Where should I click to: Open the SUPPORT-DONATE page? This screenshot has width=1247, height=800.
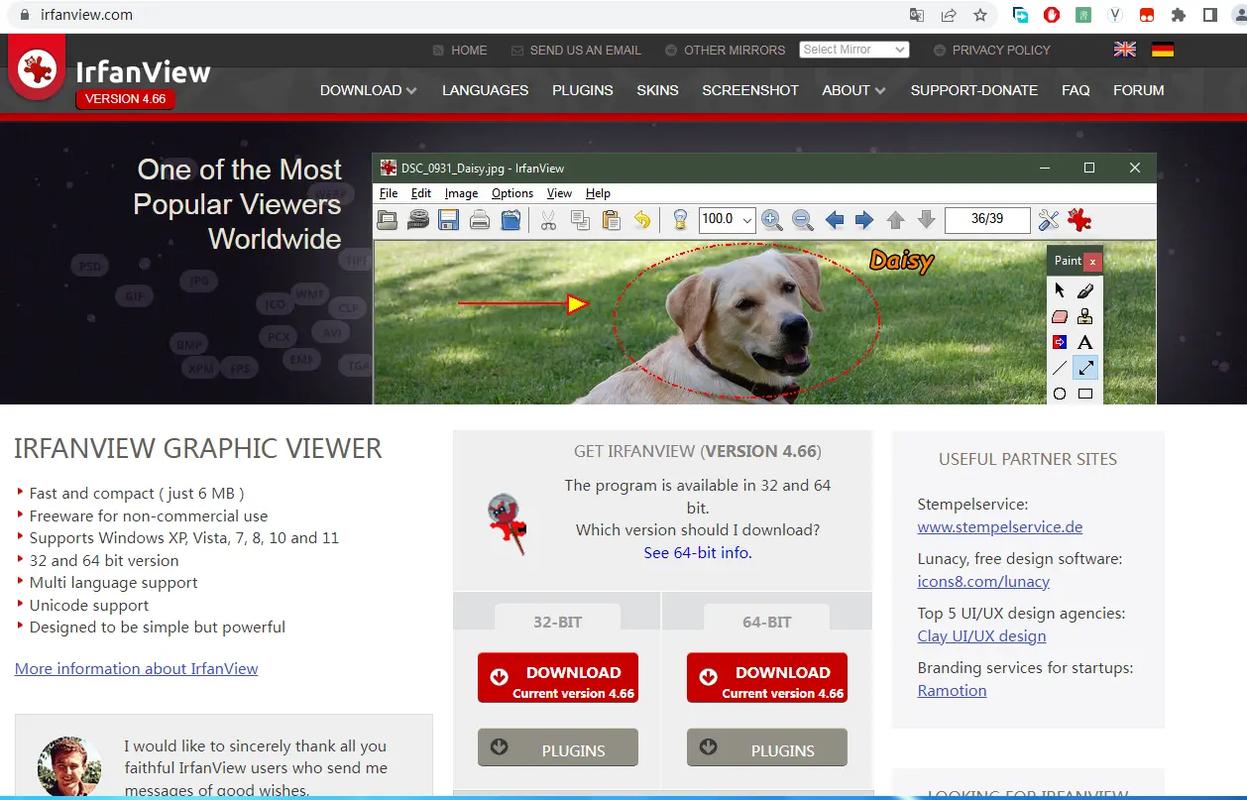click(x=974, y=90)
